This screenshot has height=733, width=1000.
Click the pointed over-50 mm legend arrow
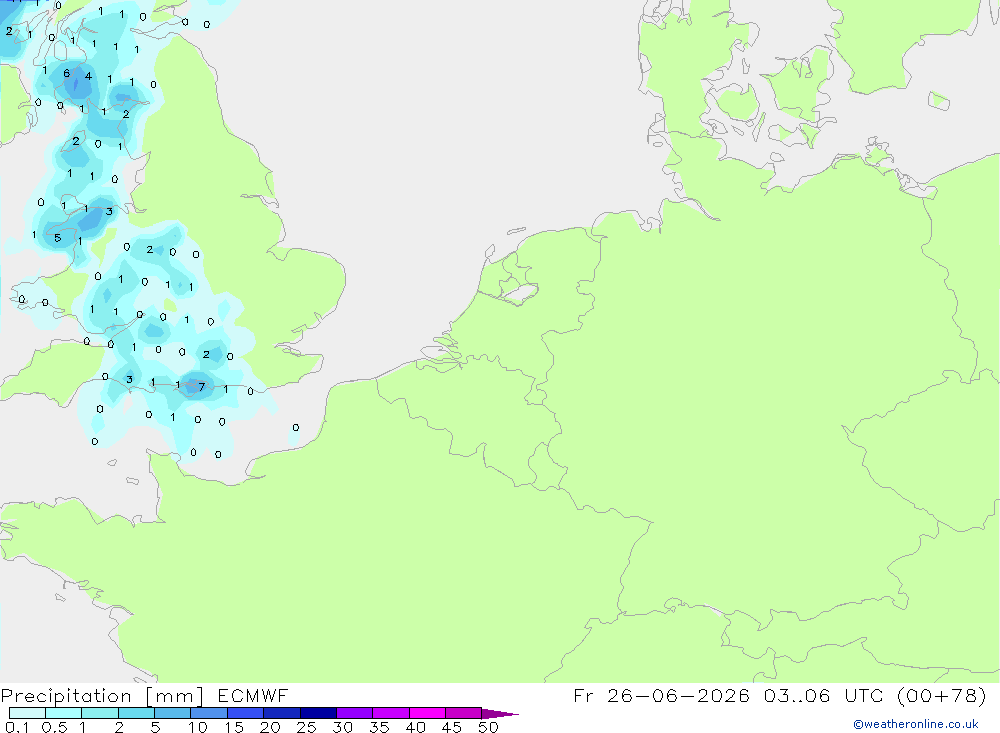500,714
